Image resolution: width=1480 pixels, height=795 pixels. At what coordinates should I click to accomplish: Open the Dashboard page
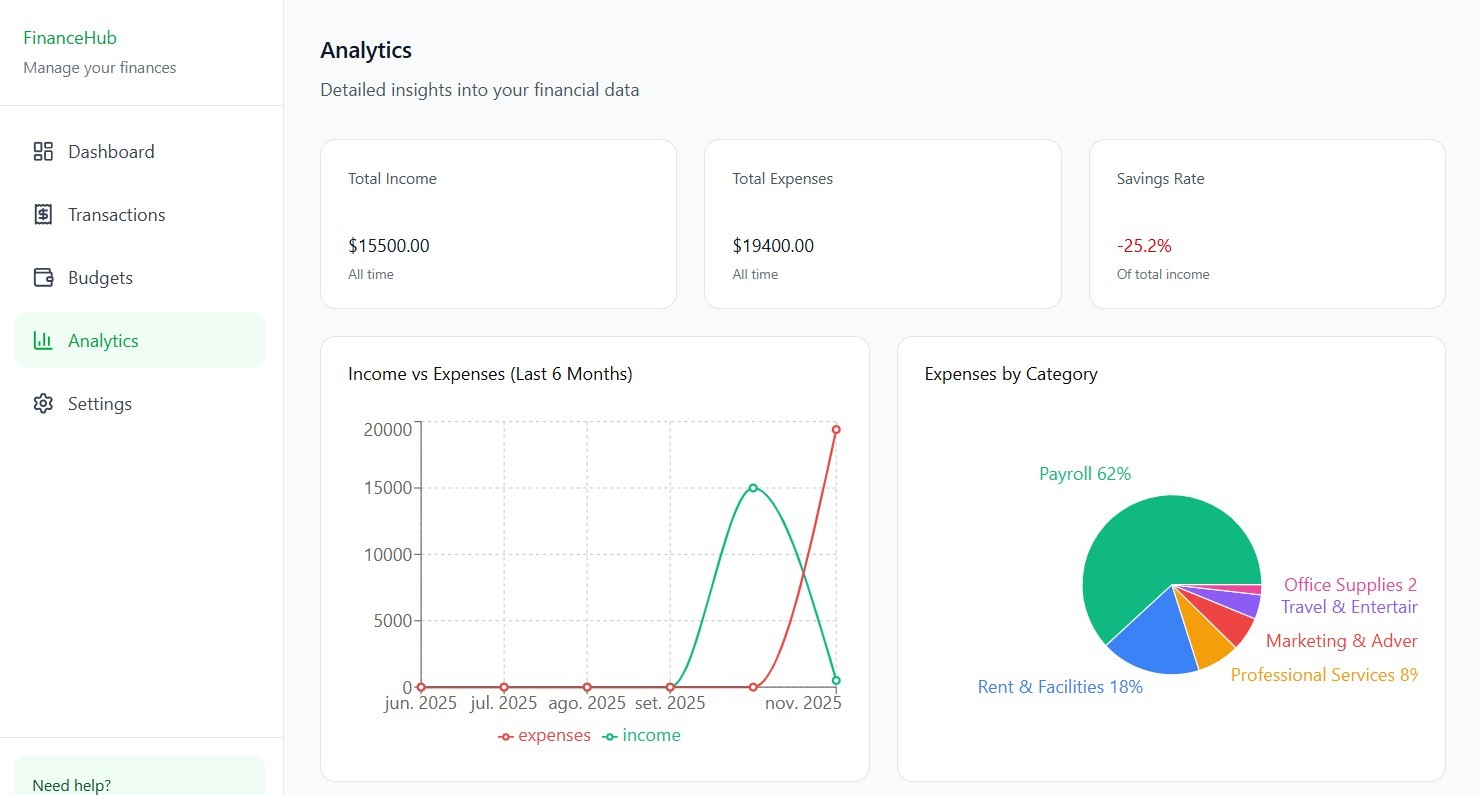point(140,152)
